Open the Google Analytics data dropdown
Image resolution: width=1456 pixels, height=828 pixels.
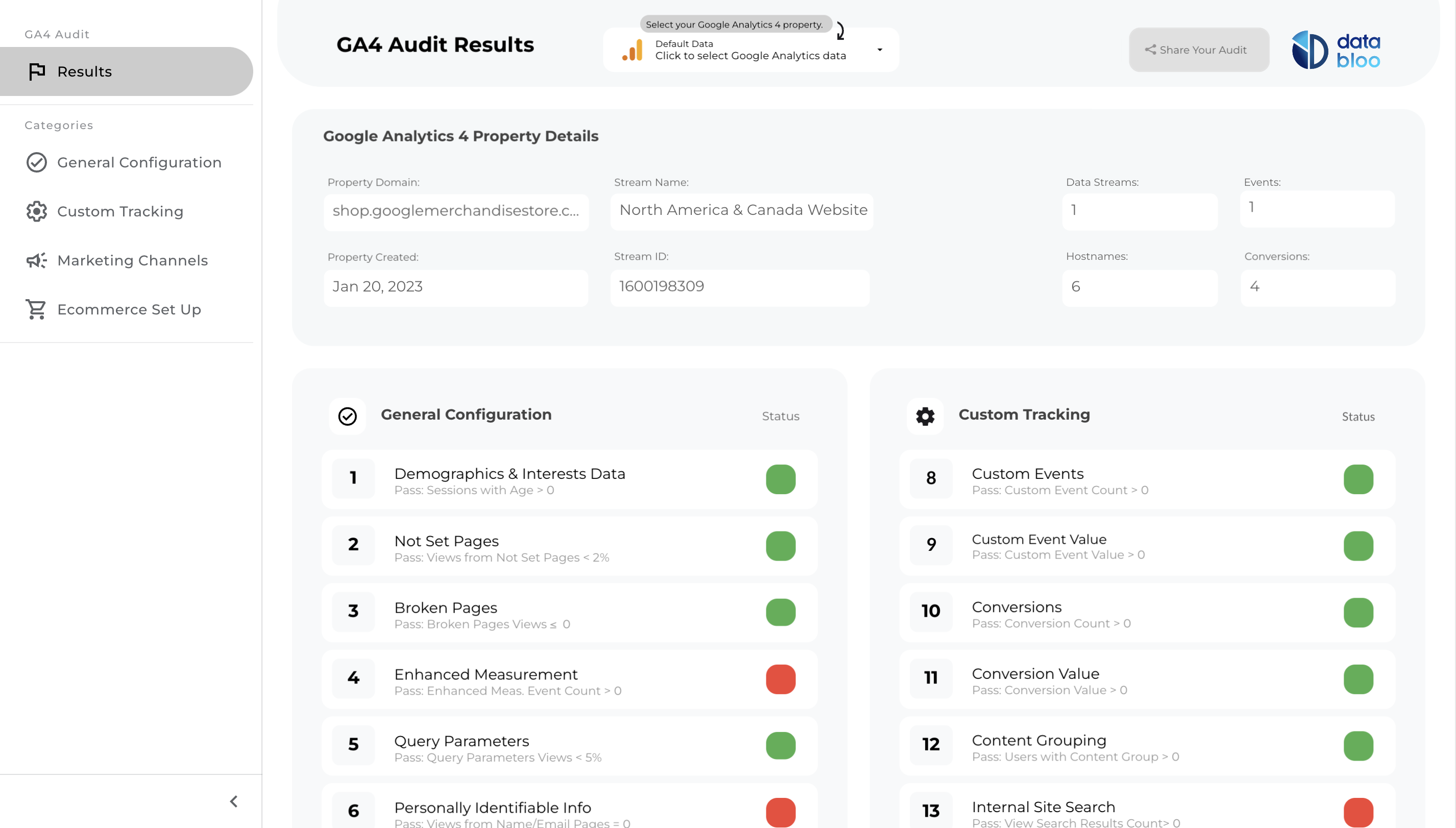click(x=879, y=50)
